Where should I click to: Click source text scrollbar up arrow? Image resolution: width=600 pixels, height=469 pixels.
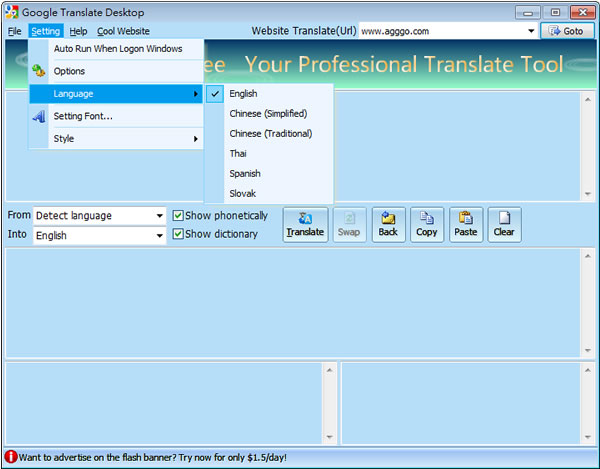pyautogui.click(x=588, y=100)
